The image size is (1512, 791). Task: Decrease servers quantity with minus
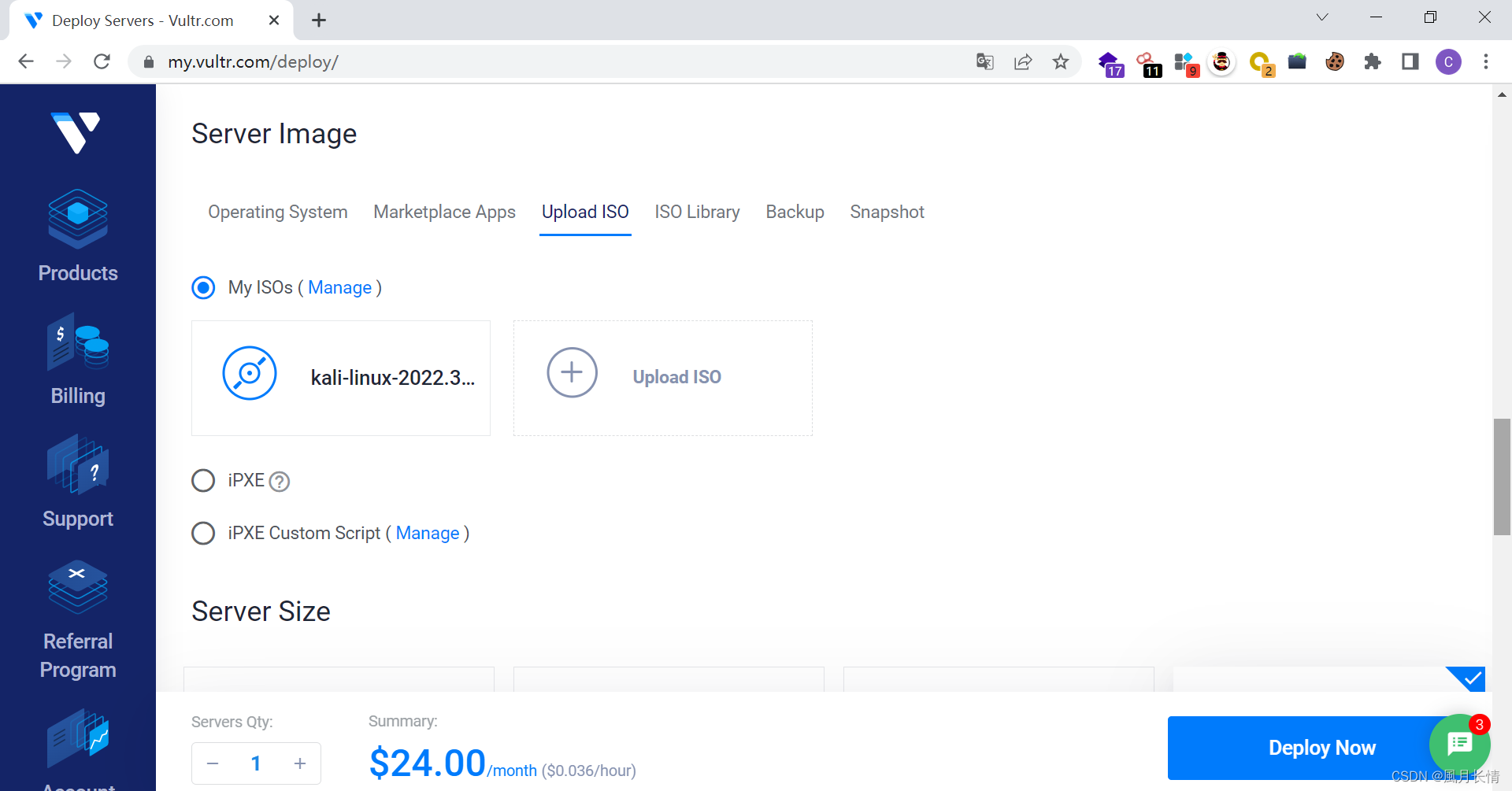pyautogui.click(x=213, y=763)
